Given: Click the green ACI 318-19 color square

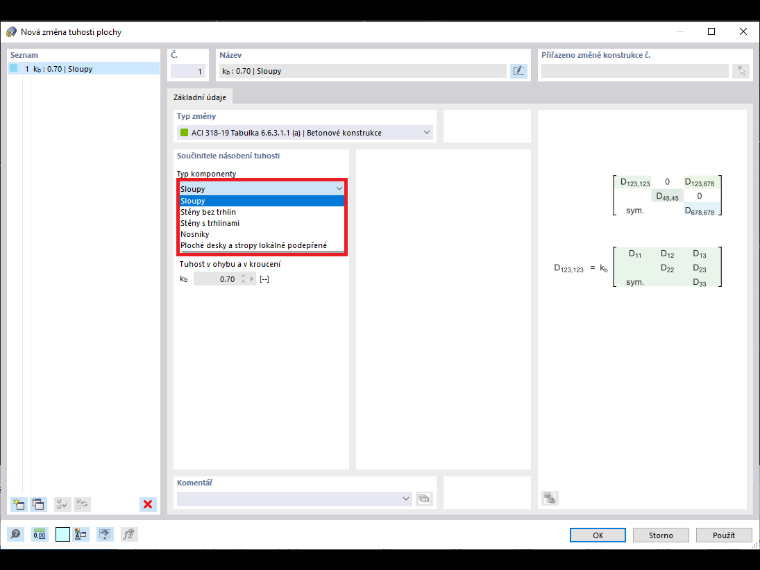Looking at the screenshot, I should click(x=184, y=132).
